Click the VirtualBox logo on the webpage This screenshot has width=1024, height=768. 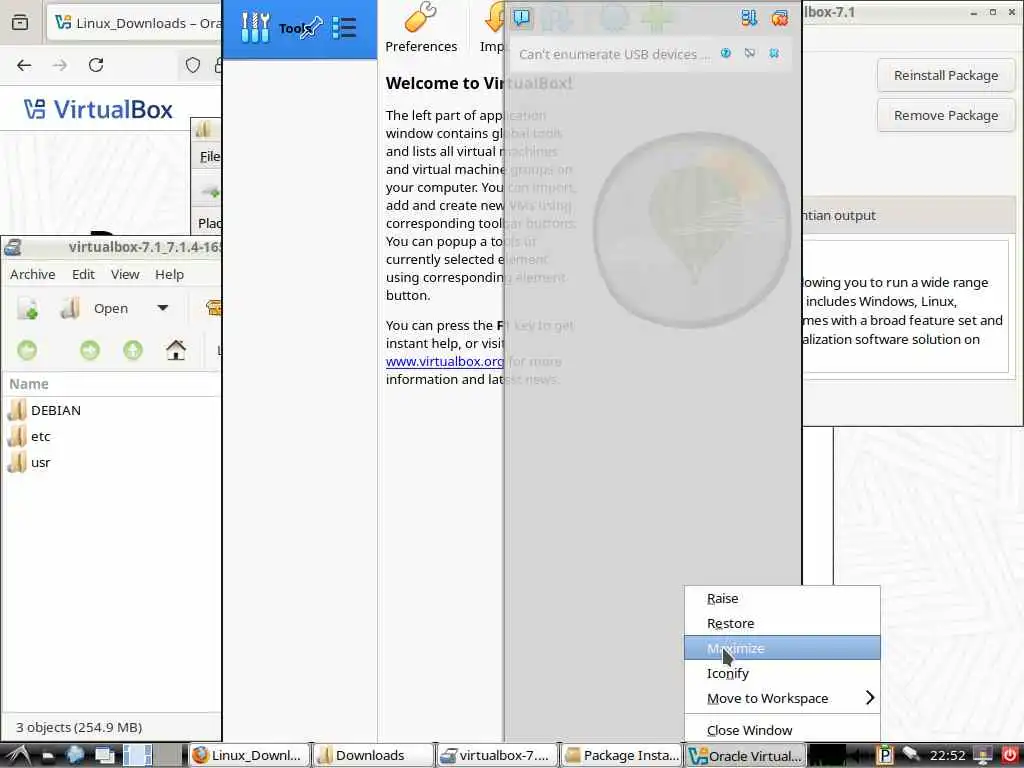99,109
